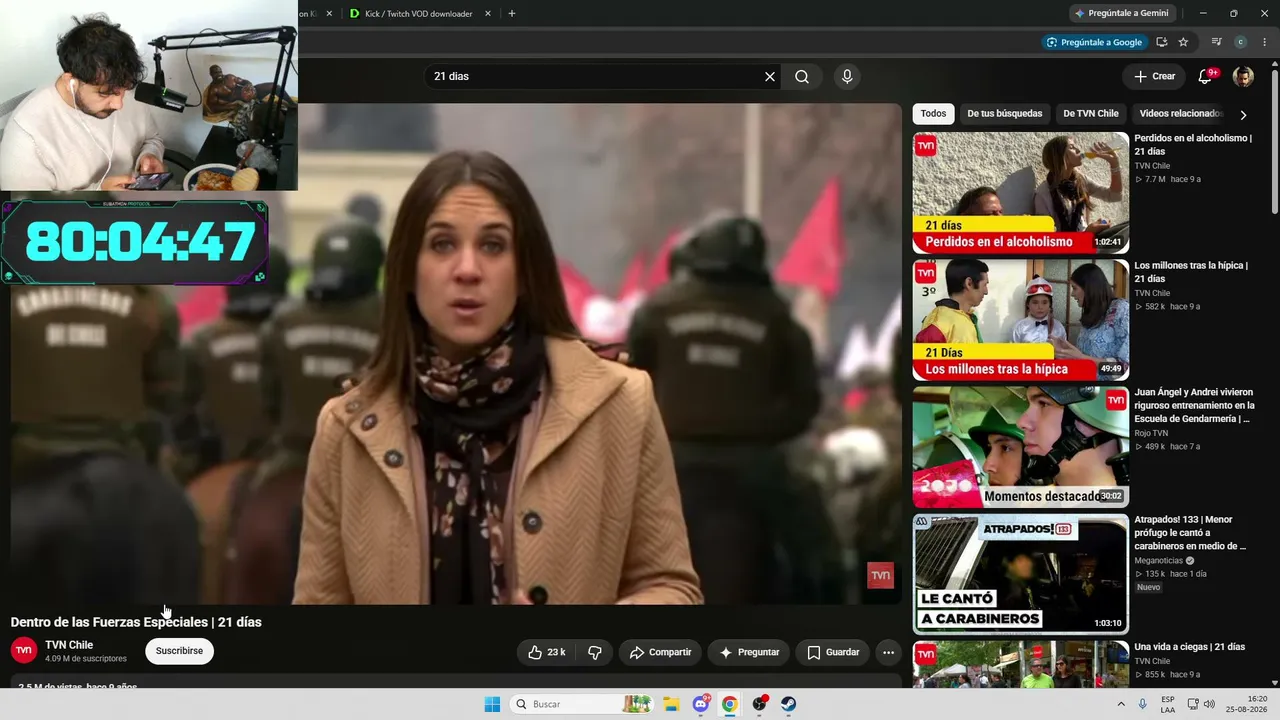The image size is (1280, 720).
Task: Open Chrome three-dot menu
Action: (x=1265, y=42)
